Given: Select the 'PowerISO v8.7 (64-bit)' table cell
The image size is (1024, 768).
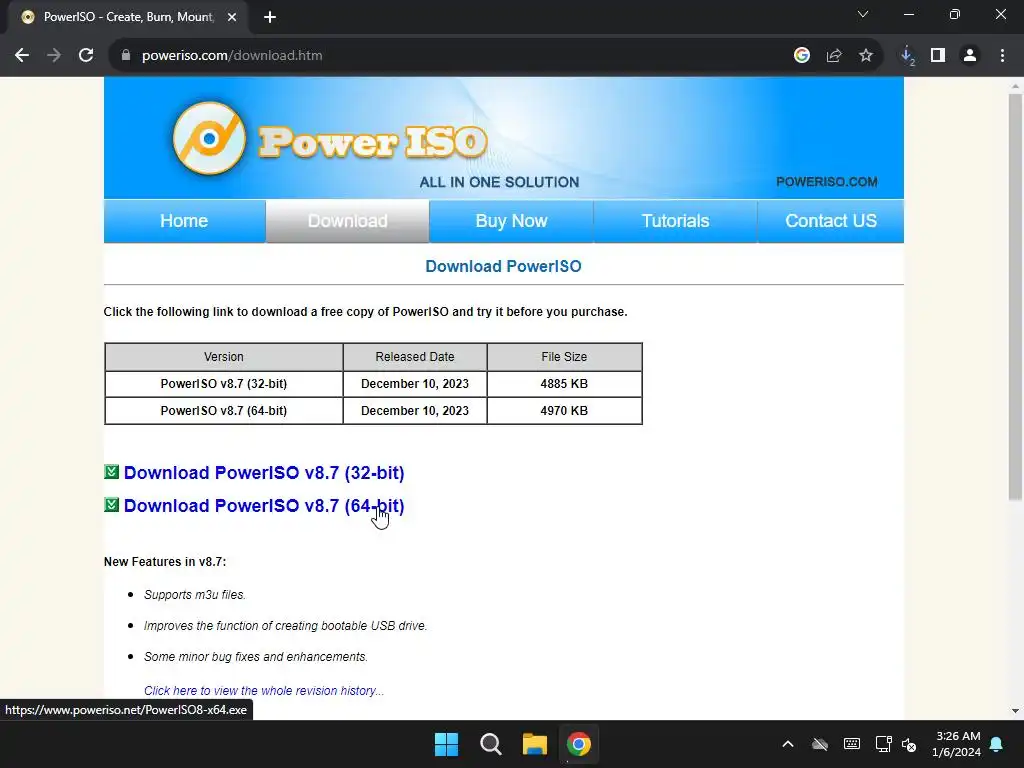Looking at the screenshot, I should [224, 411].
